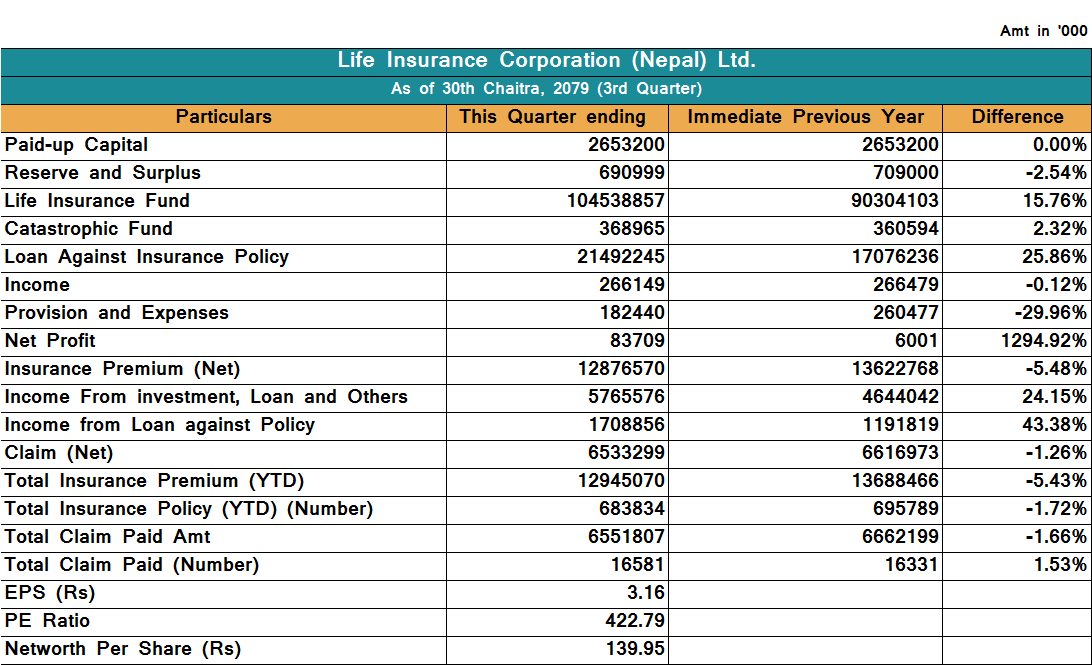Screen dimensions: 1092x665
Task: Click Life Insurance Fund difference 15.76%
Action: coord(1055,201)
